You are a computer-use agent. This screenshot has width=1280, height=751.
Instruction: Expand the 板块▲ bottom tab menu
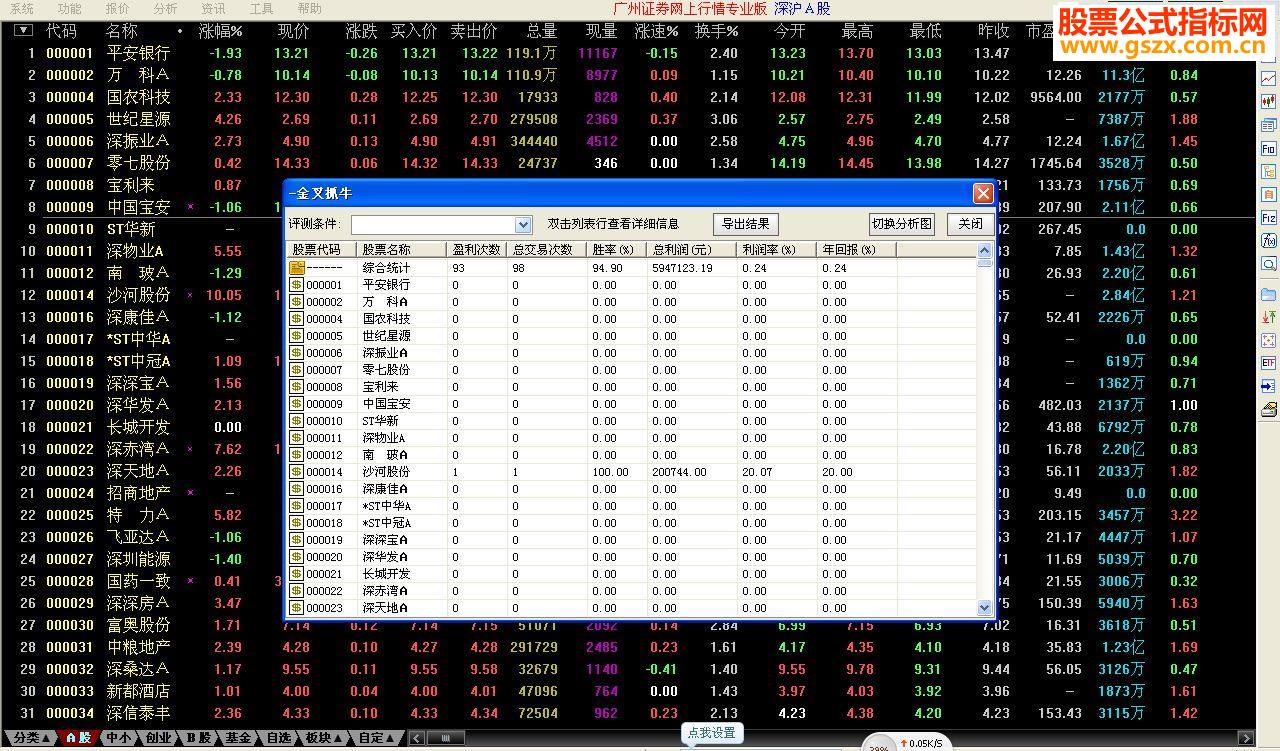pyautogui.click(x=324, y=738)
